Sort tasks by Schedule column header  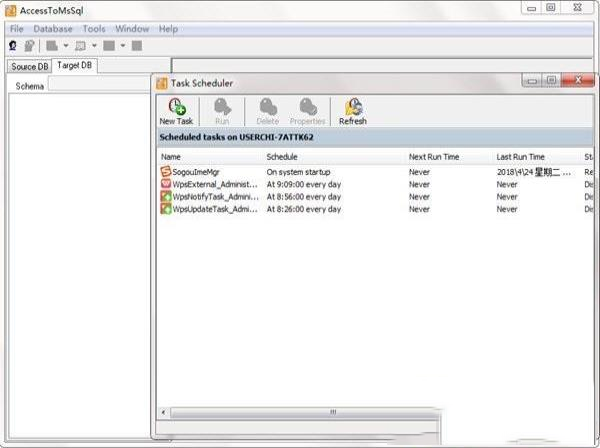pyautogui.click(x=282, y=157)
